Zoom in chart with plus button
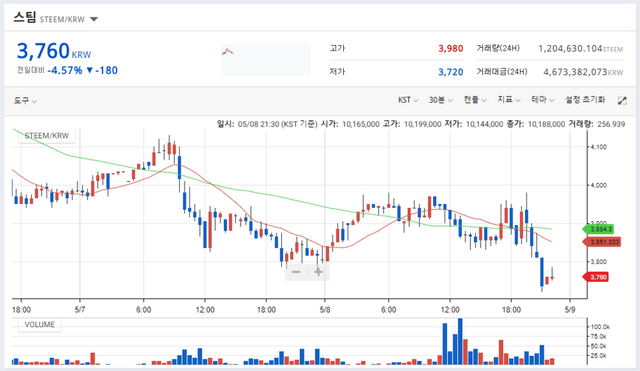The width and height of the screenshot is (640, 371). pyautogui.click(x=318, y=272)
